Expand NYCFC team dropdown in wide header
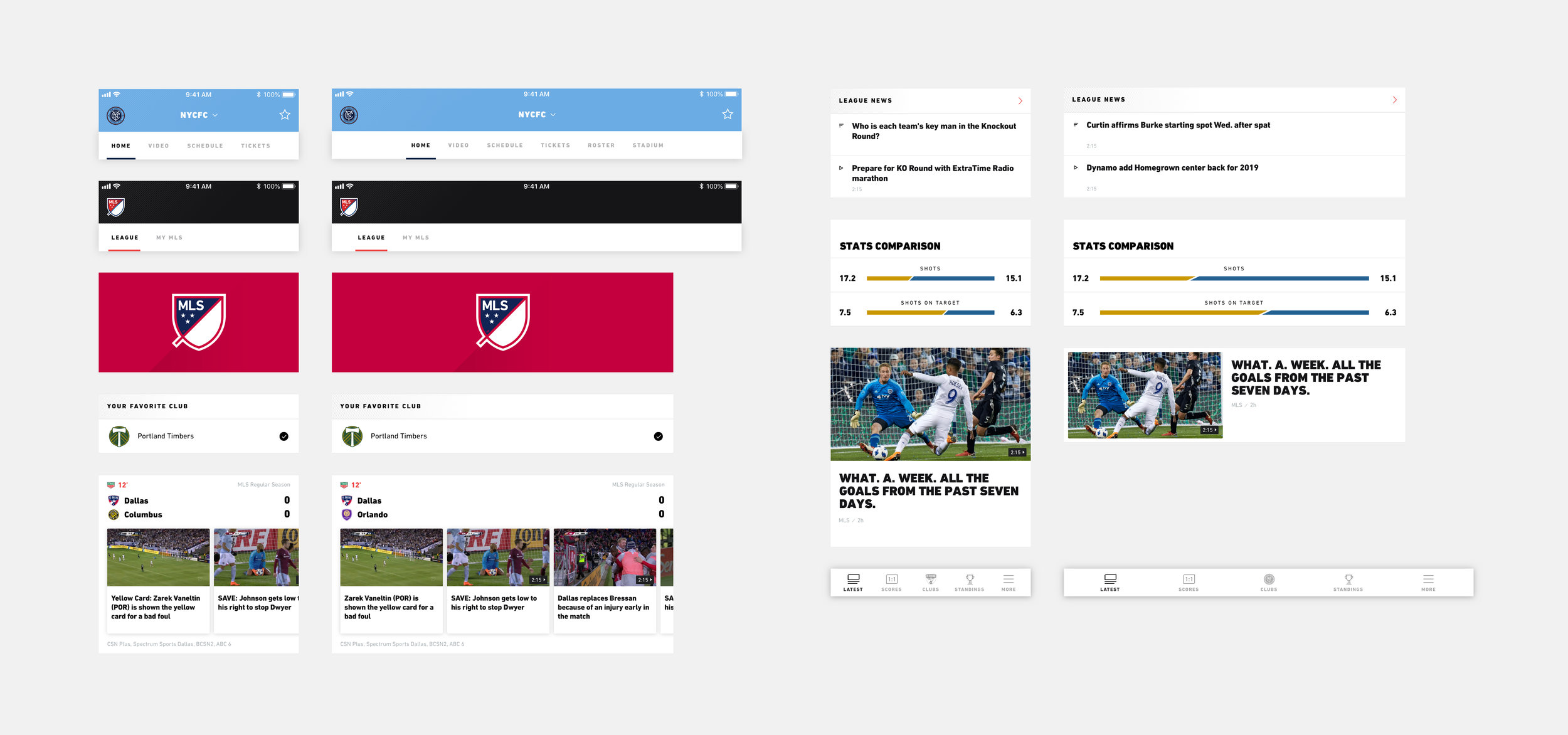Image resolution: width=1568 pixels, height=735 pixels. coord(537,115)
